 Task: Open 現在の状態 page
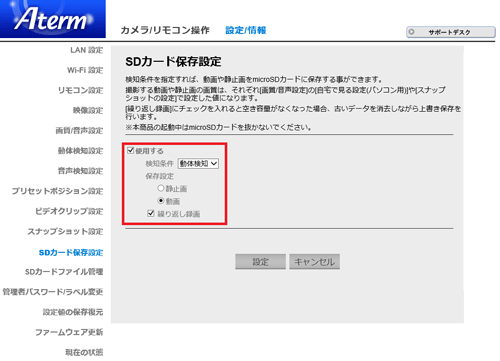coord(84,352)
